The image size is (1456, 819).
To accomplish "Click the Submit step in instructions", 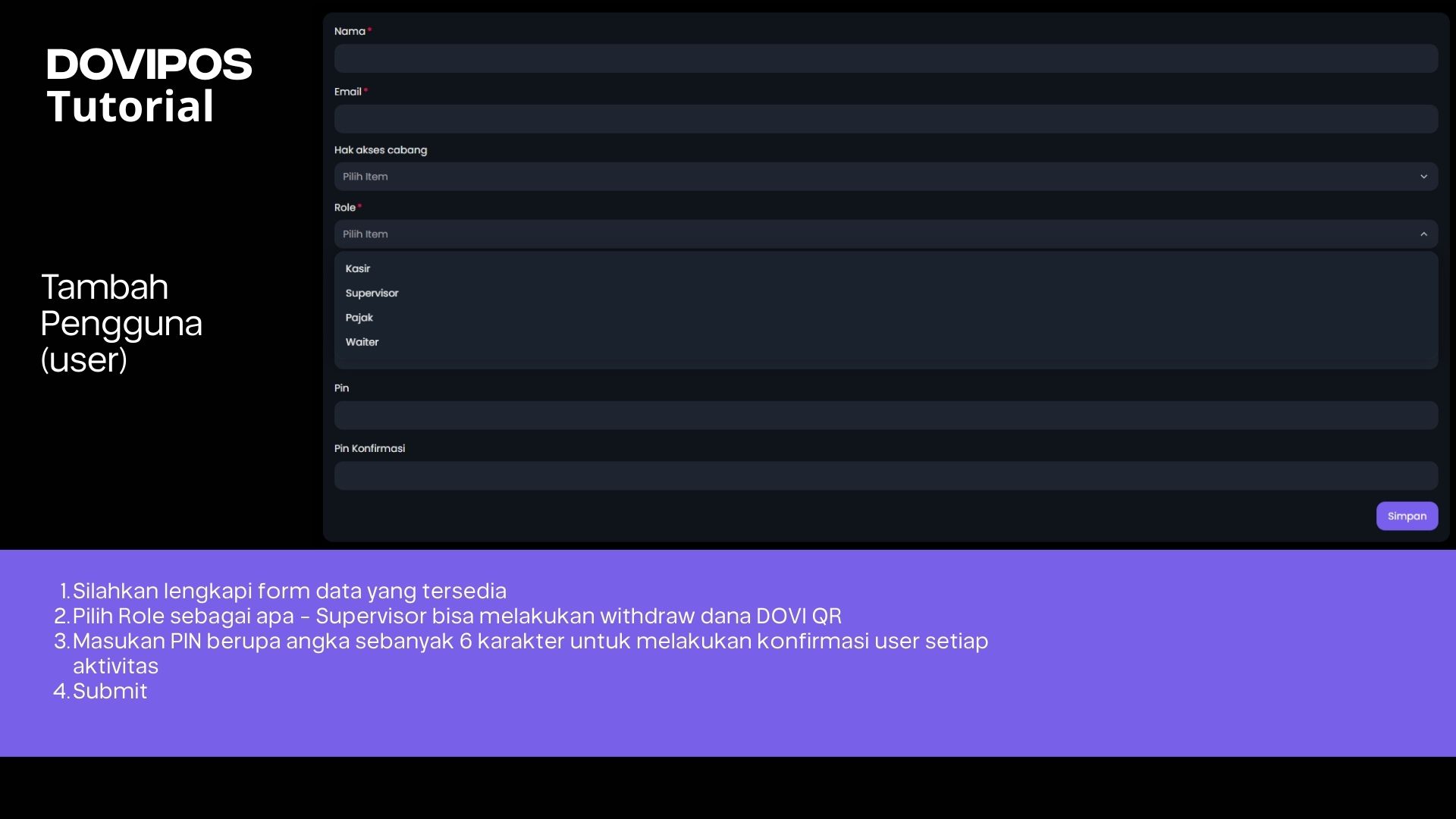I will [110, 691].
